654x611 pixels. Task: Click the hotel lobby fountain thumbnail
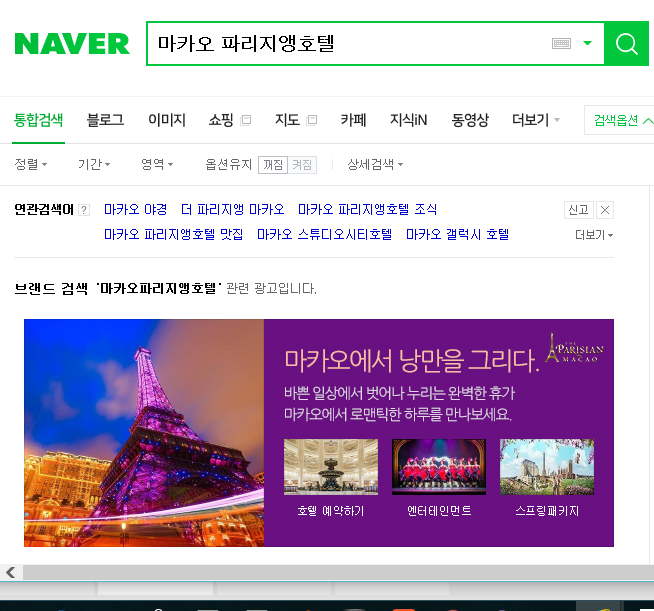click(331, 467)
